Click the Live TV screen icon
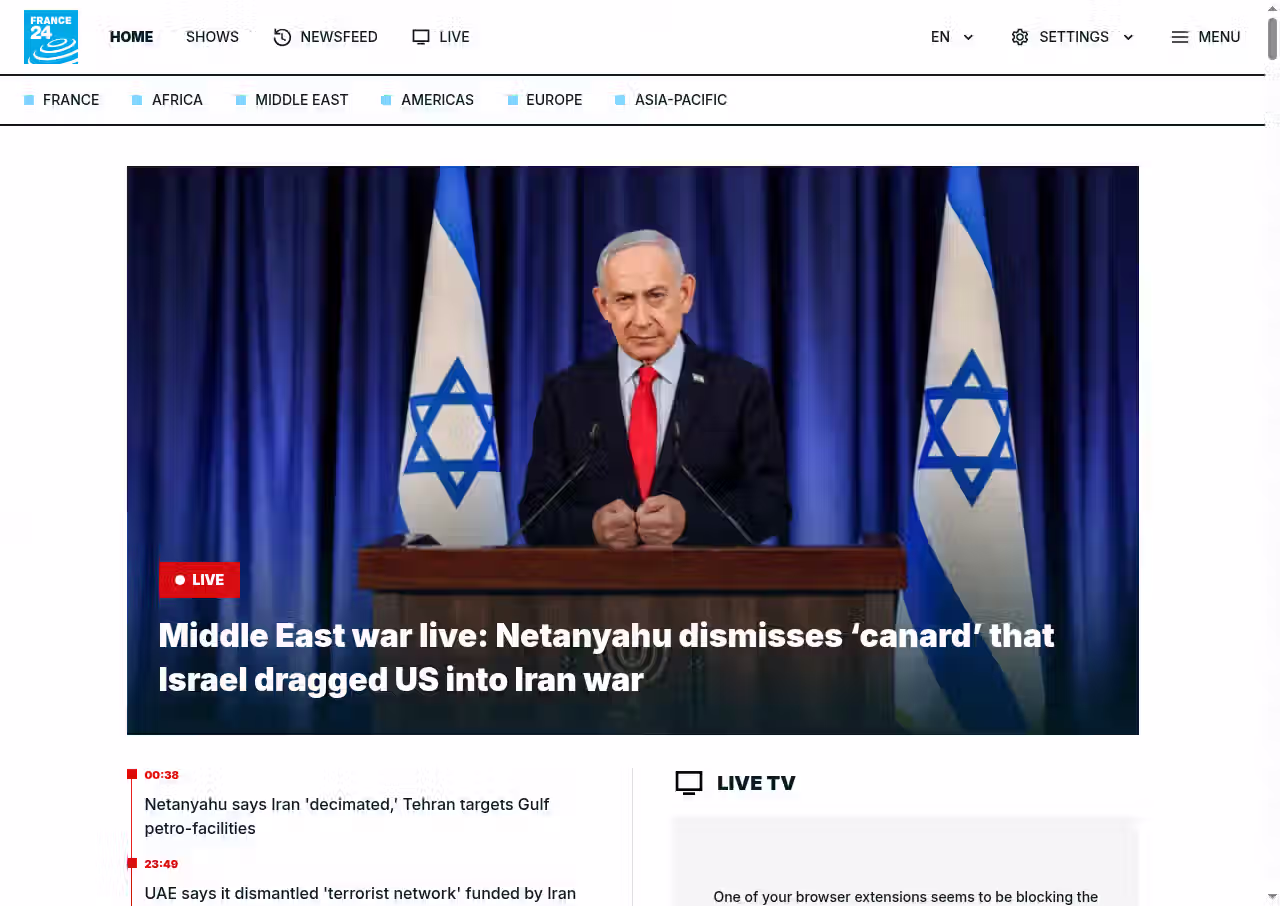The height and width of the screenshot is (906, 1280). 689,783
